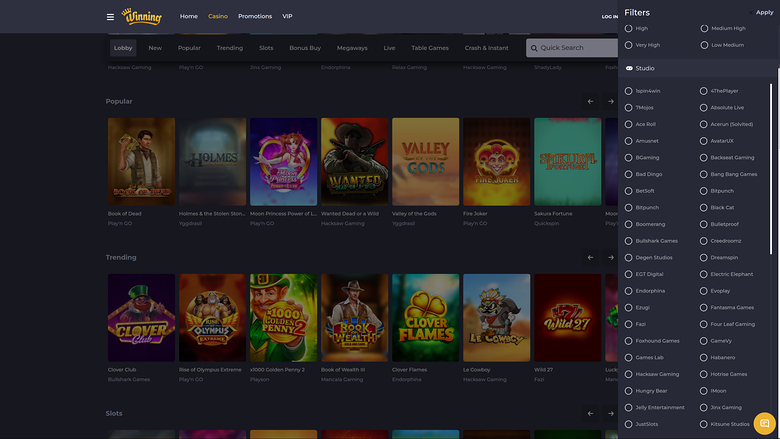Close Filters panel with the X icon
Image resolution: width=780 pixels, height=439 pixels.
[751, 12]
